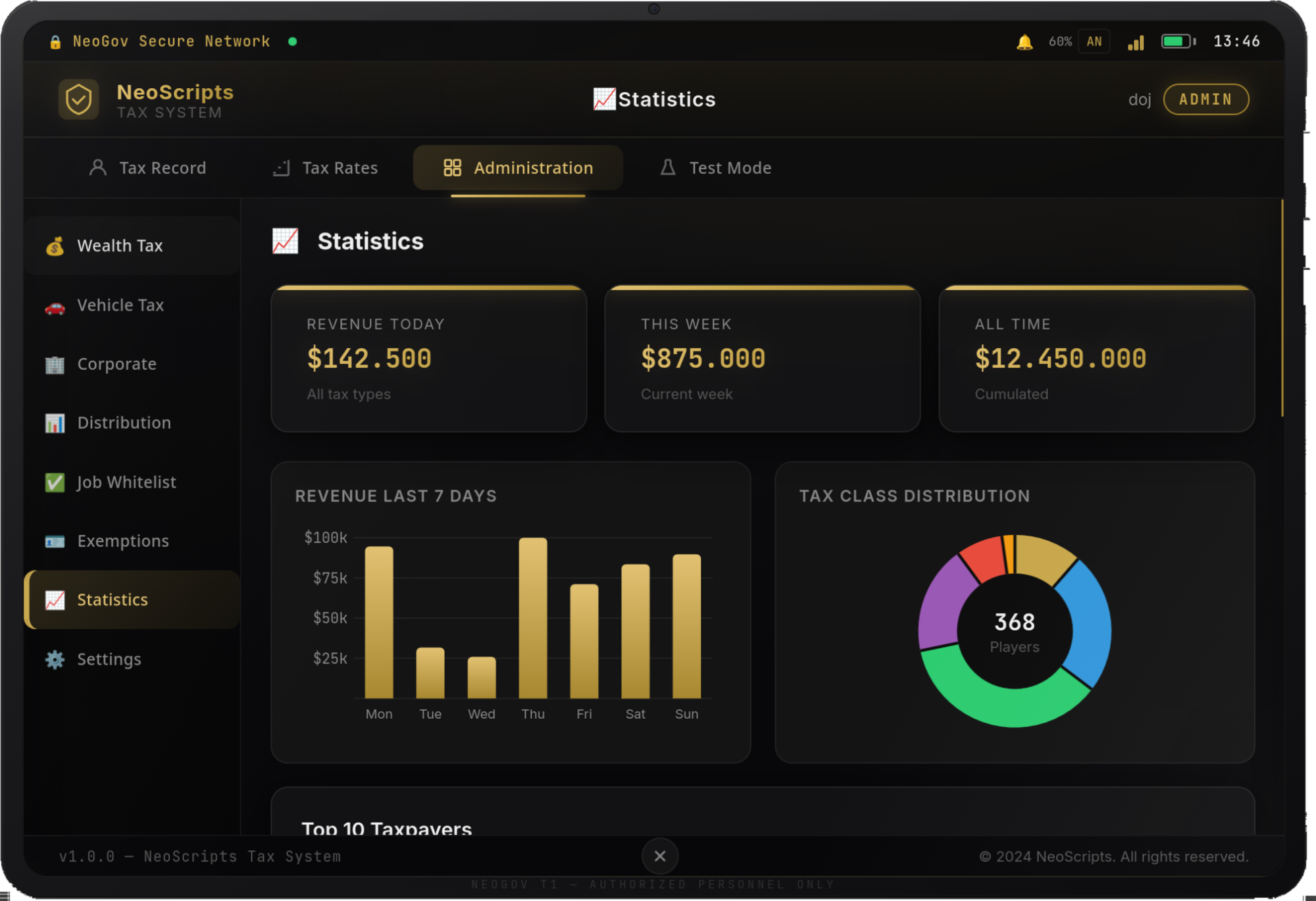The width and height of the screenshot is (1316, 901).
Task: Click the NeoScripts shield logo
Action: coord(79,99)
